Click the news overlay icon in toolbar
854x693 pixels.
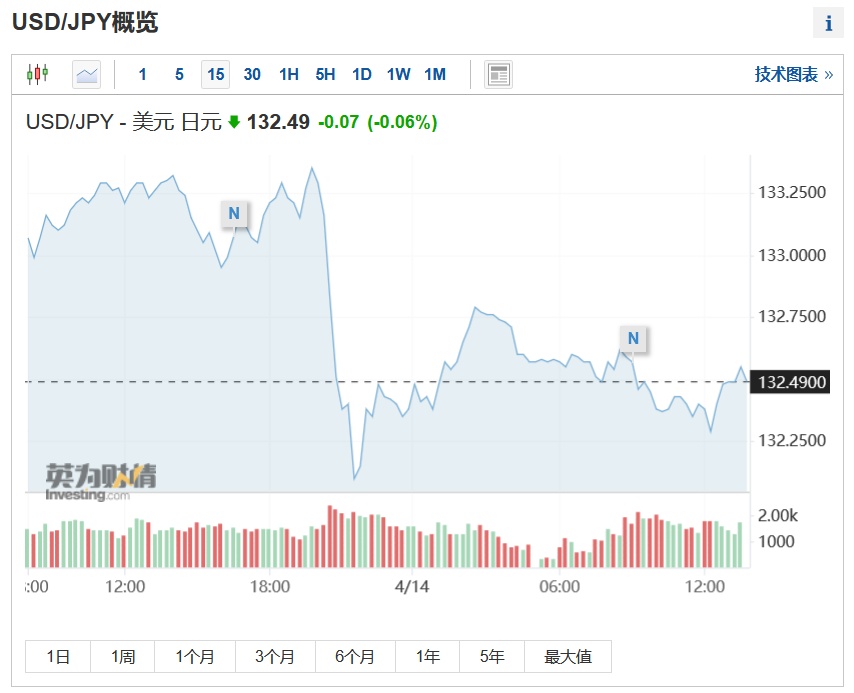(498, 74)
